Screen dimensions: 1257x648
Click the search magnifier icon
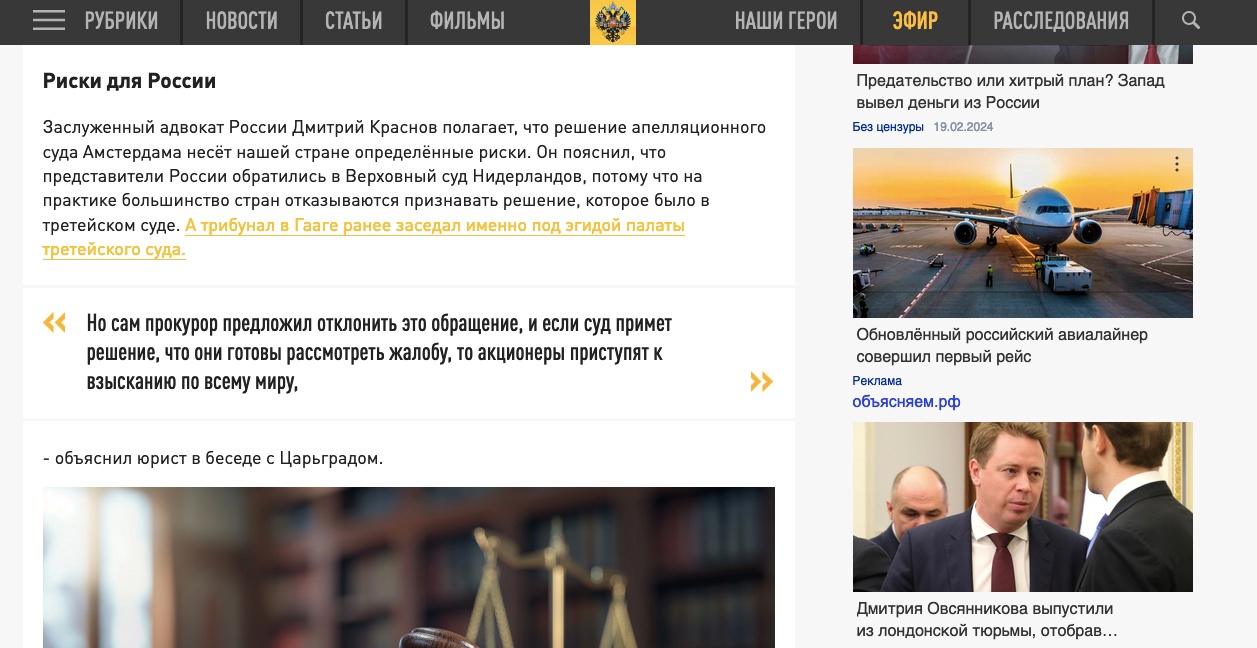click(1190, 20)
